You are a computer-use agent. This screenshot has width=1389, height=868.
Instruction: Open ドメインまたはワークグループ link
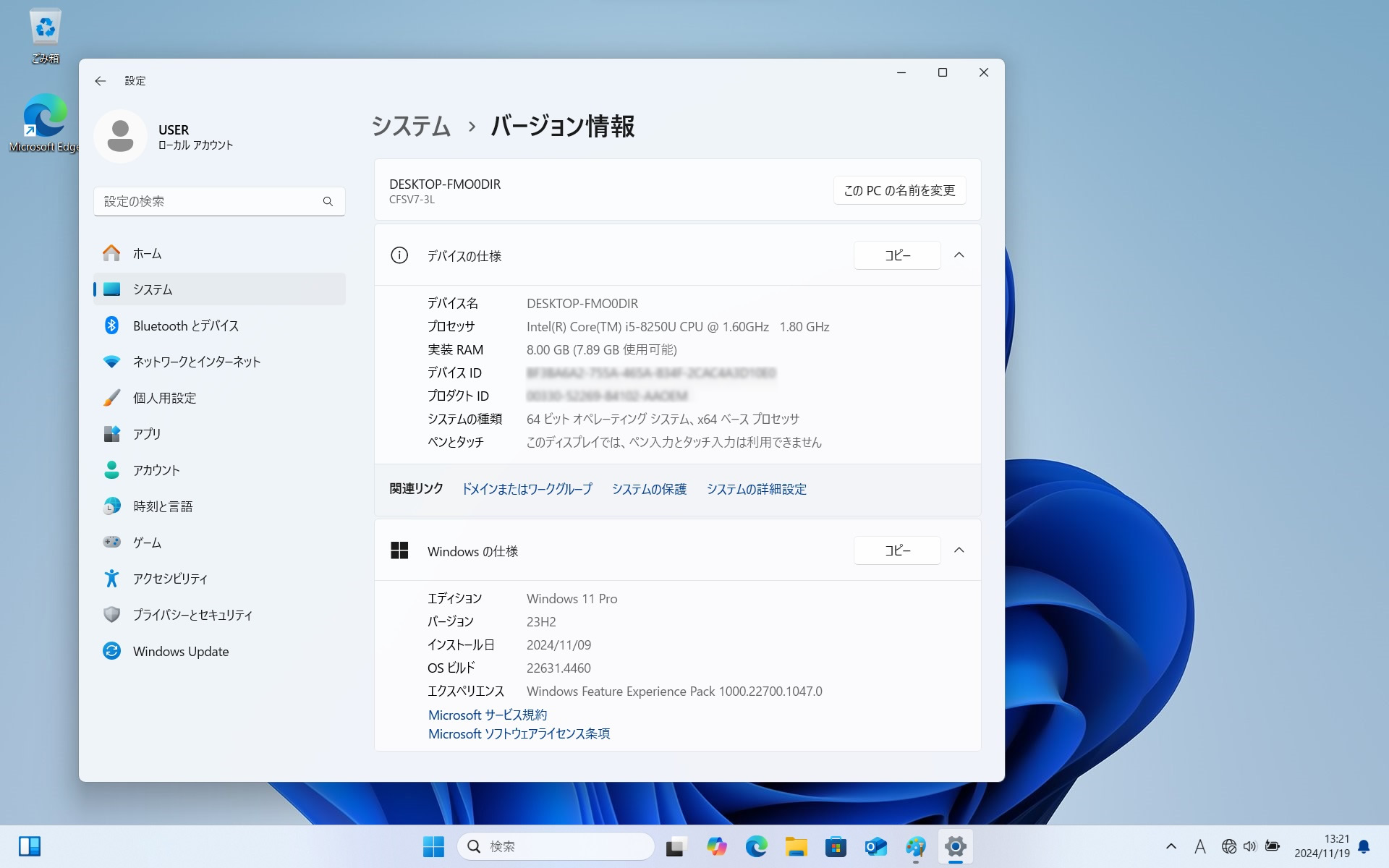pyautogui.click(x=527, y=489)
